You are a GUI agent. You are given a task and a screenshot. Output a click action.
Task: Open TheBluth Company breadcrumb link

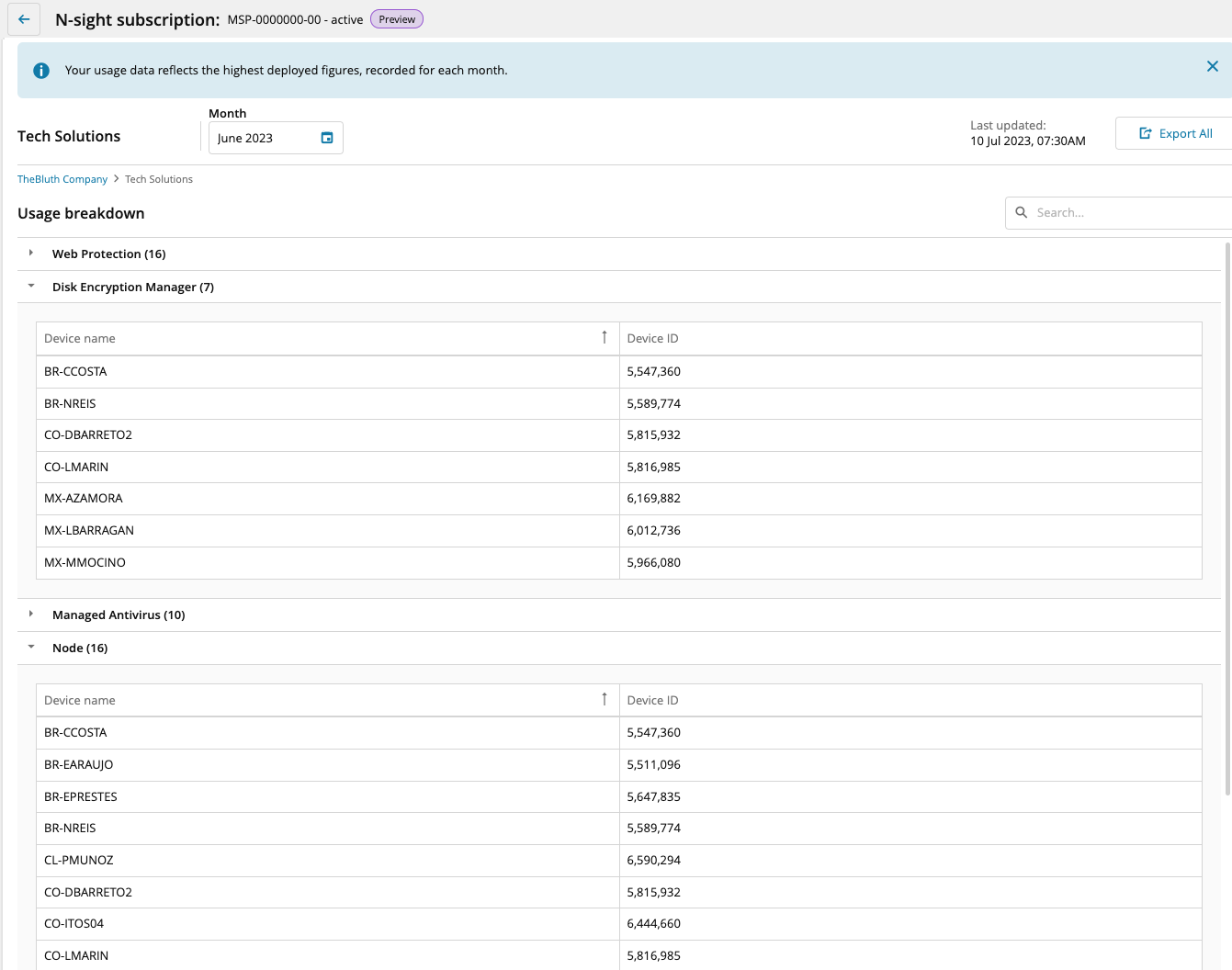pyautogui.click(x=62, y=179)
